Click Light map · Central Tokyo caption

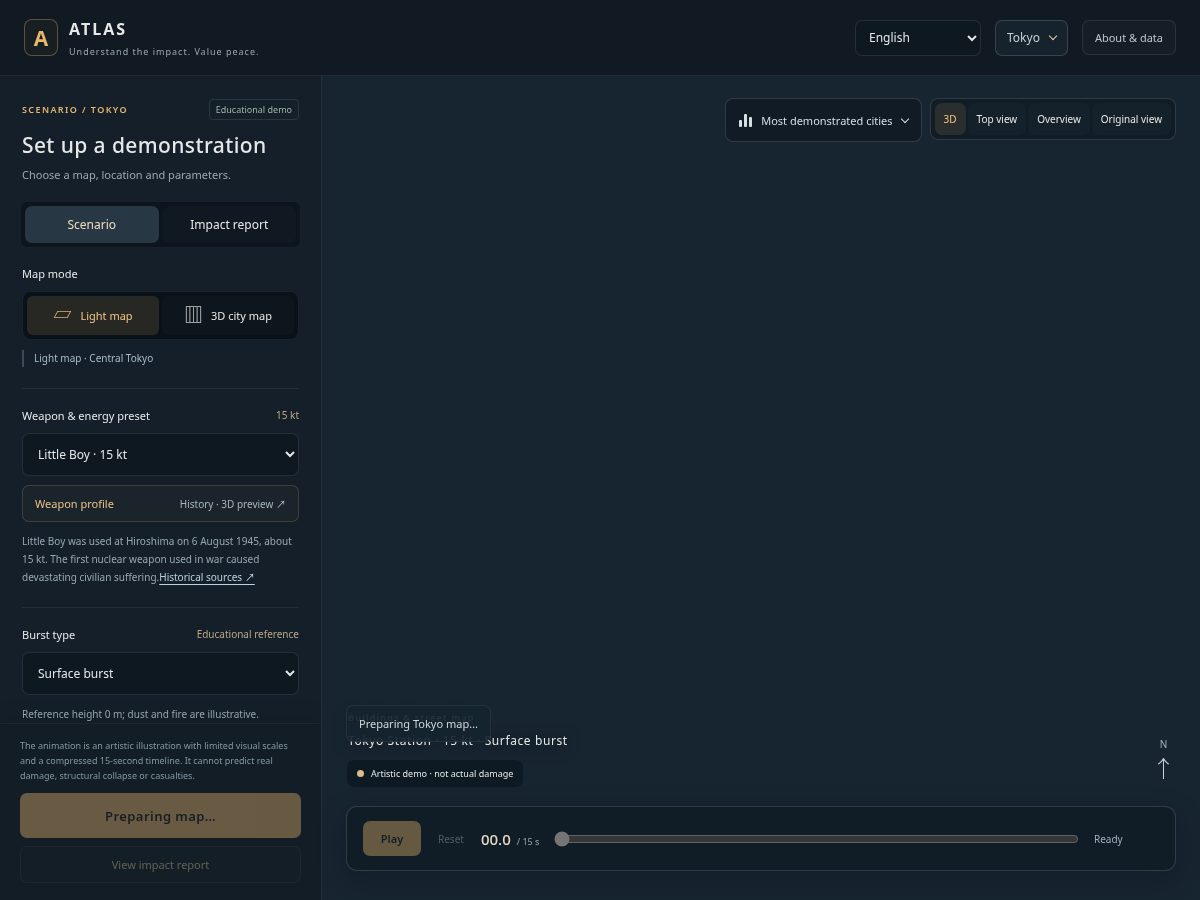[94, 358]
